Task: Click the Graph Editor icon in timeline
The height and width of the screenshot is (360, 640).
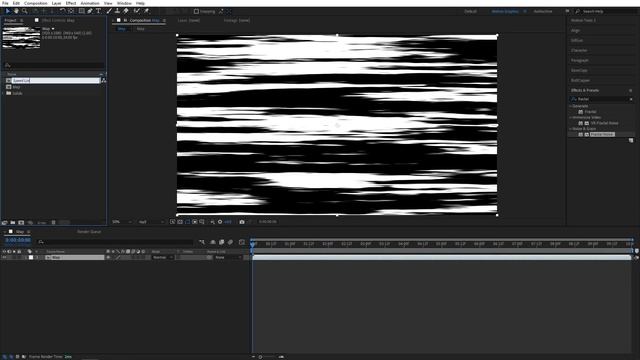Action: coord(242,242)
